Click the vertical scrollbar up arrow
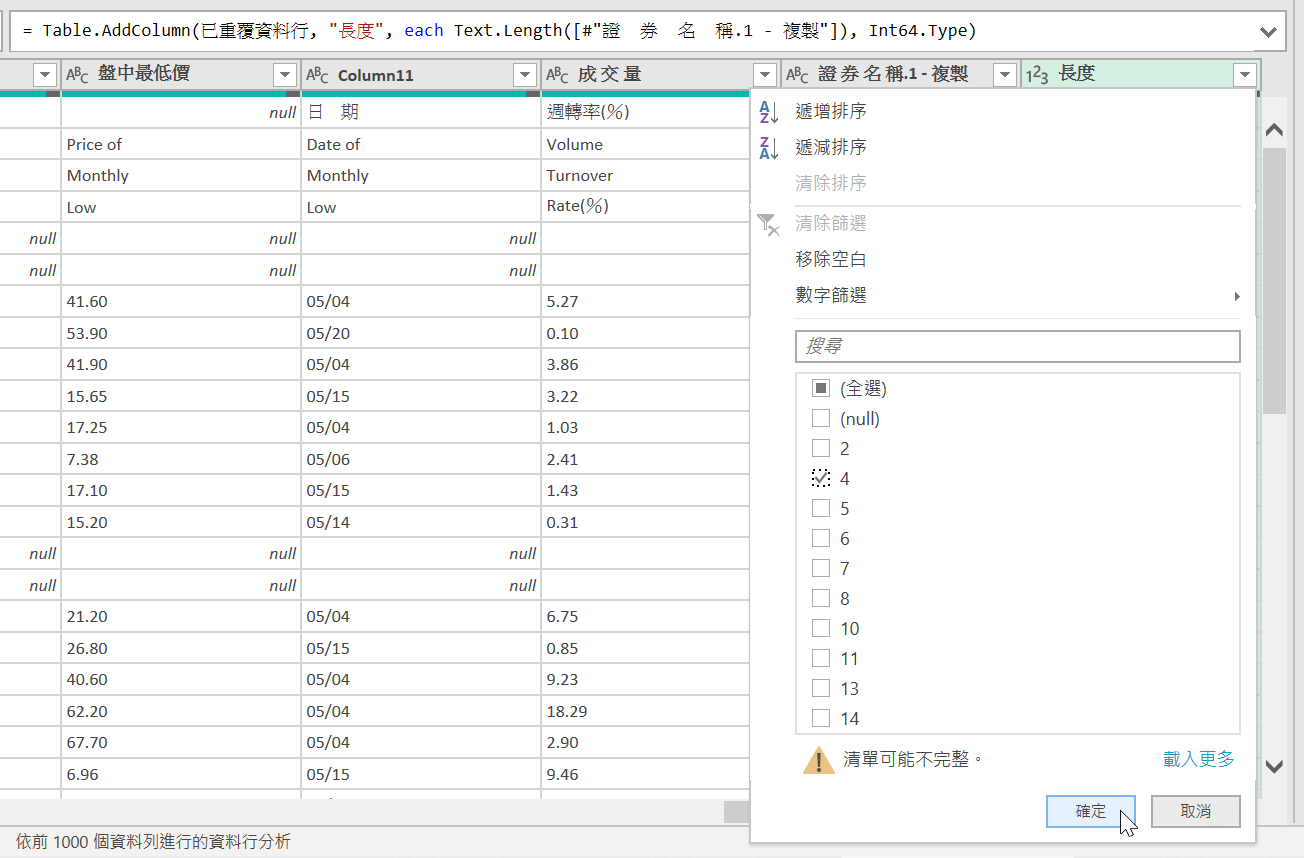The height and width of the screenshot is (858, 1304). tap(1275, 130)
